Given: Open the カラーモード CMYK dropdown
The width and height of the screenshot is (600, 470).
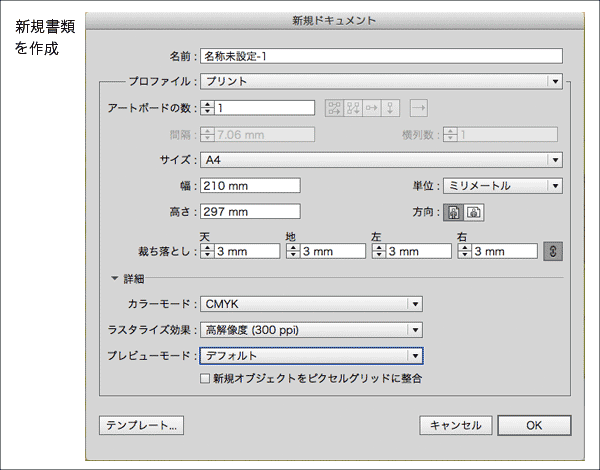Looking at the screenshot, I should pos(311,304).
